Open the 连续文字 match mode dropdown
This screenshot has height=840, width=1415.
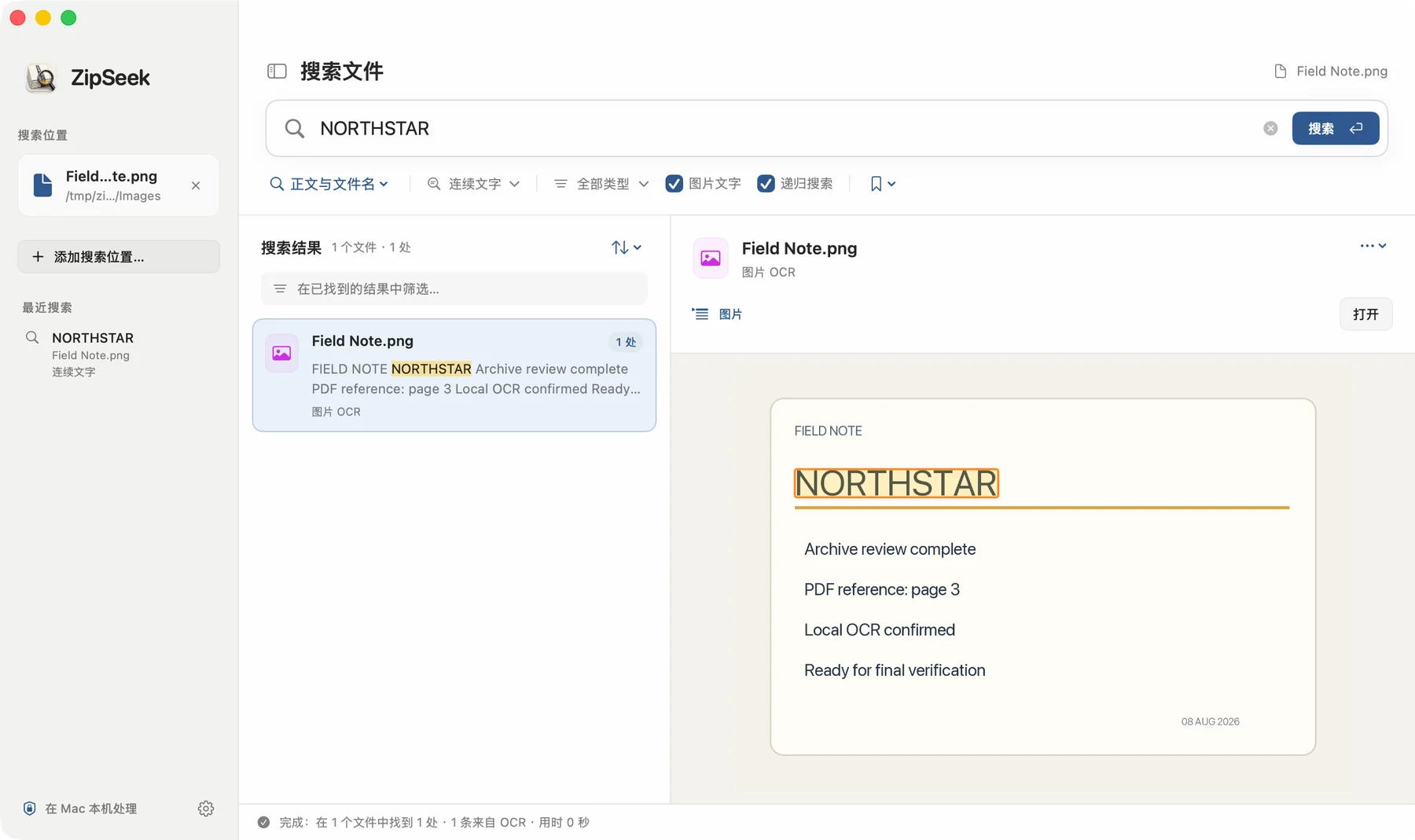coord(473,184)
